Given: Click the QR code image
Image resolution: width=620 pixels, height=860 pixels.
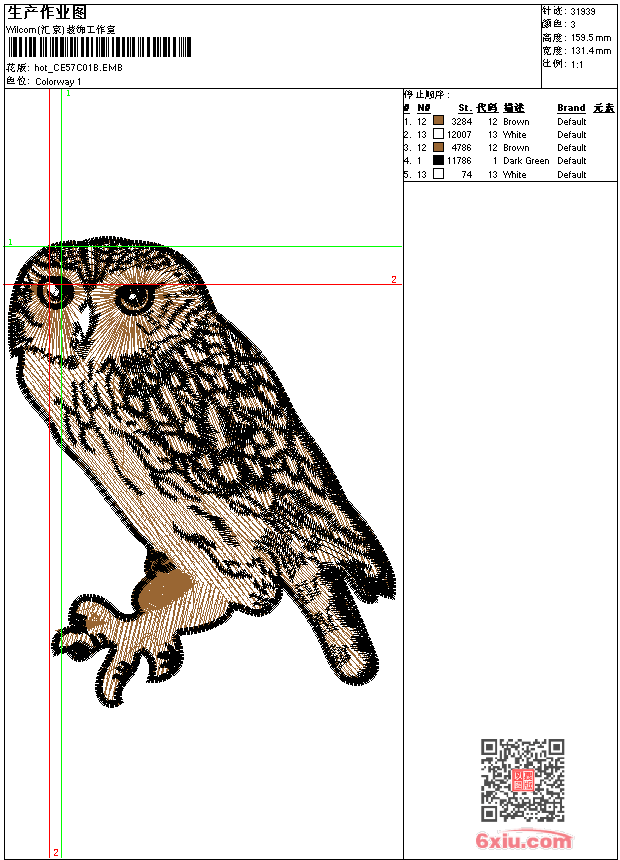Looking at the screenshot, I should coord(522,780).
